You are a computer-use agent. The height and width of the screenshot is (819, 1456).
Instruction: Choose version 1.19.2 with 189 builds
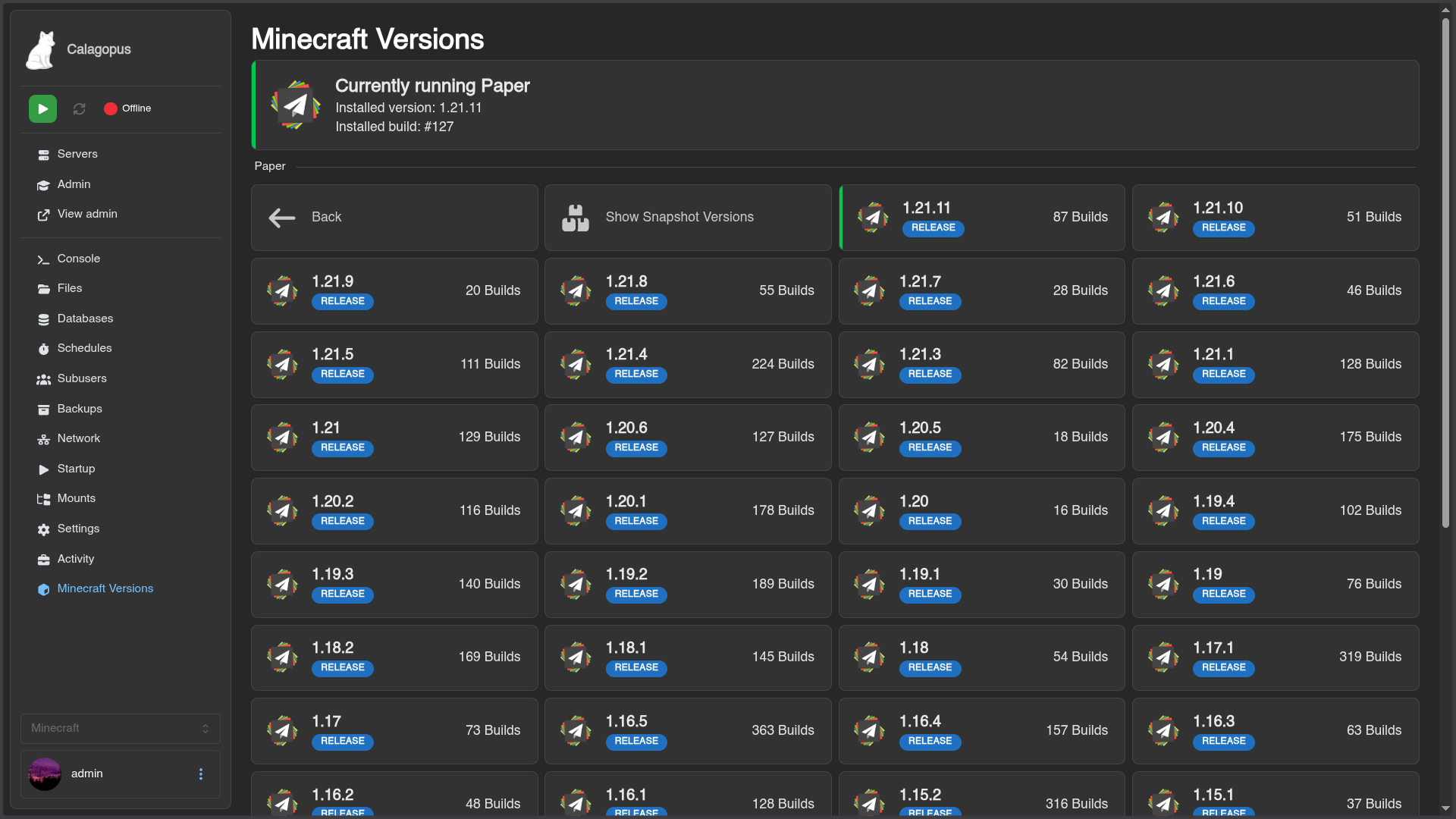687,585
